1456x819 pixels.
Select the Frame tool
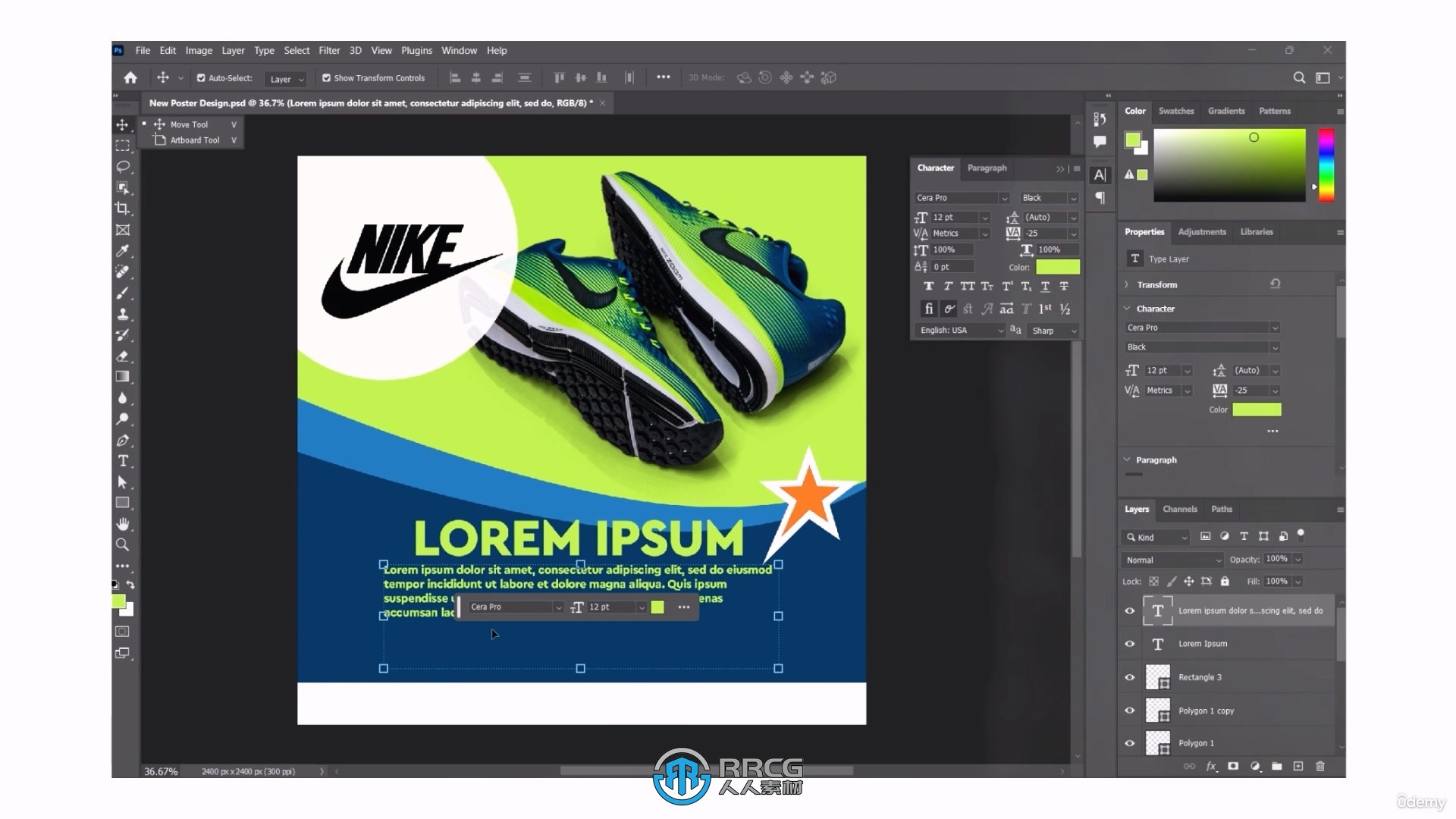(x=123, y=230)
